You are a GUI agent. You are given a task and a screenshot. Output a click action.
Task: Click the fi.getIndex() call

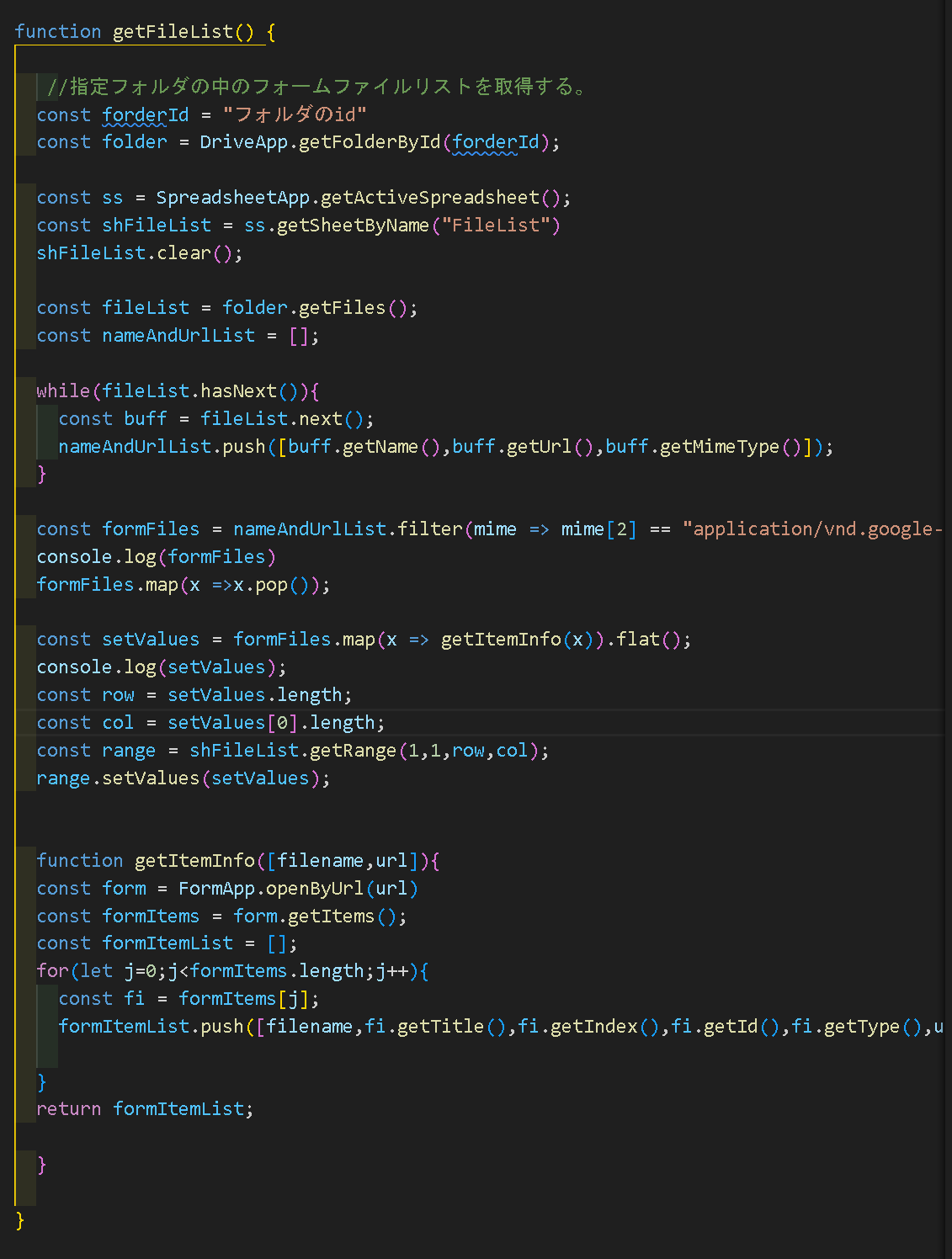point(588,1027)
